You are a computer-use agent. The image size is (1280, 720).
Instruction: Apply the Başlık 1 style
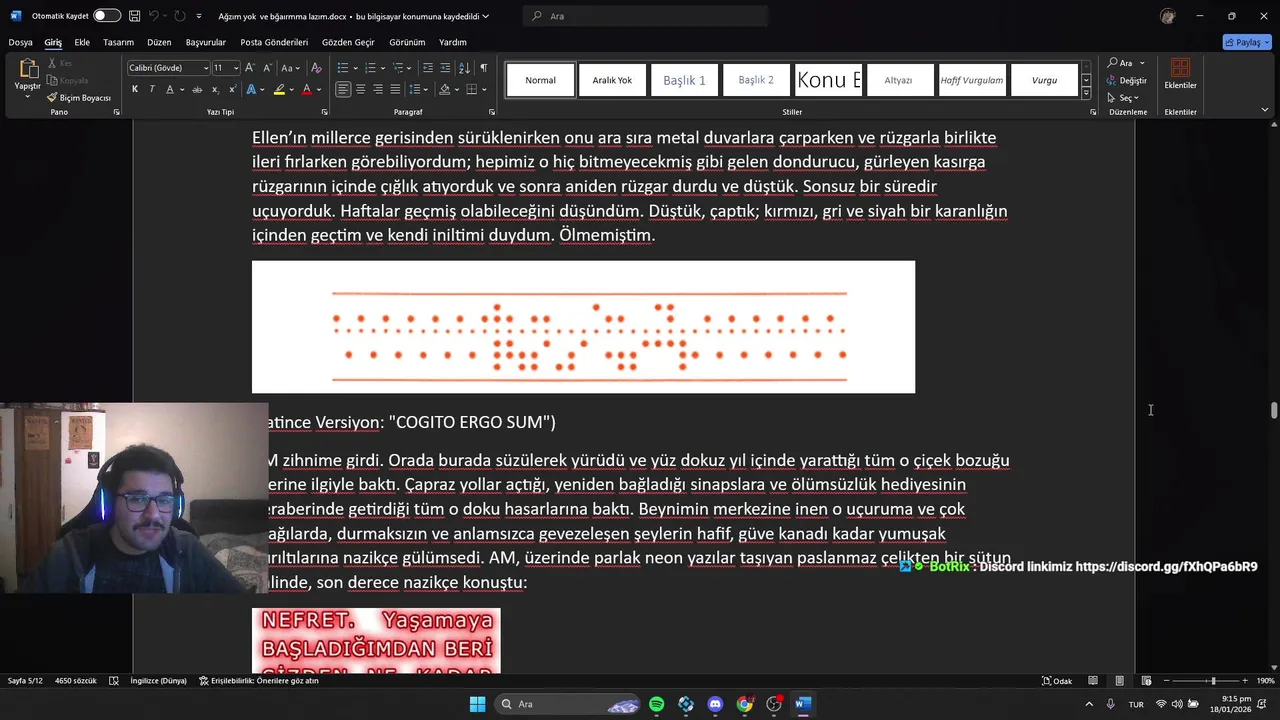pos(684,80)
